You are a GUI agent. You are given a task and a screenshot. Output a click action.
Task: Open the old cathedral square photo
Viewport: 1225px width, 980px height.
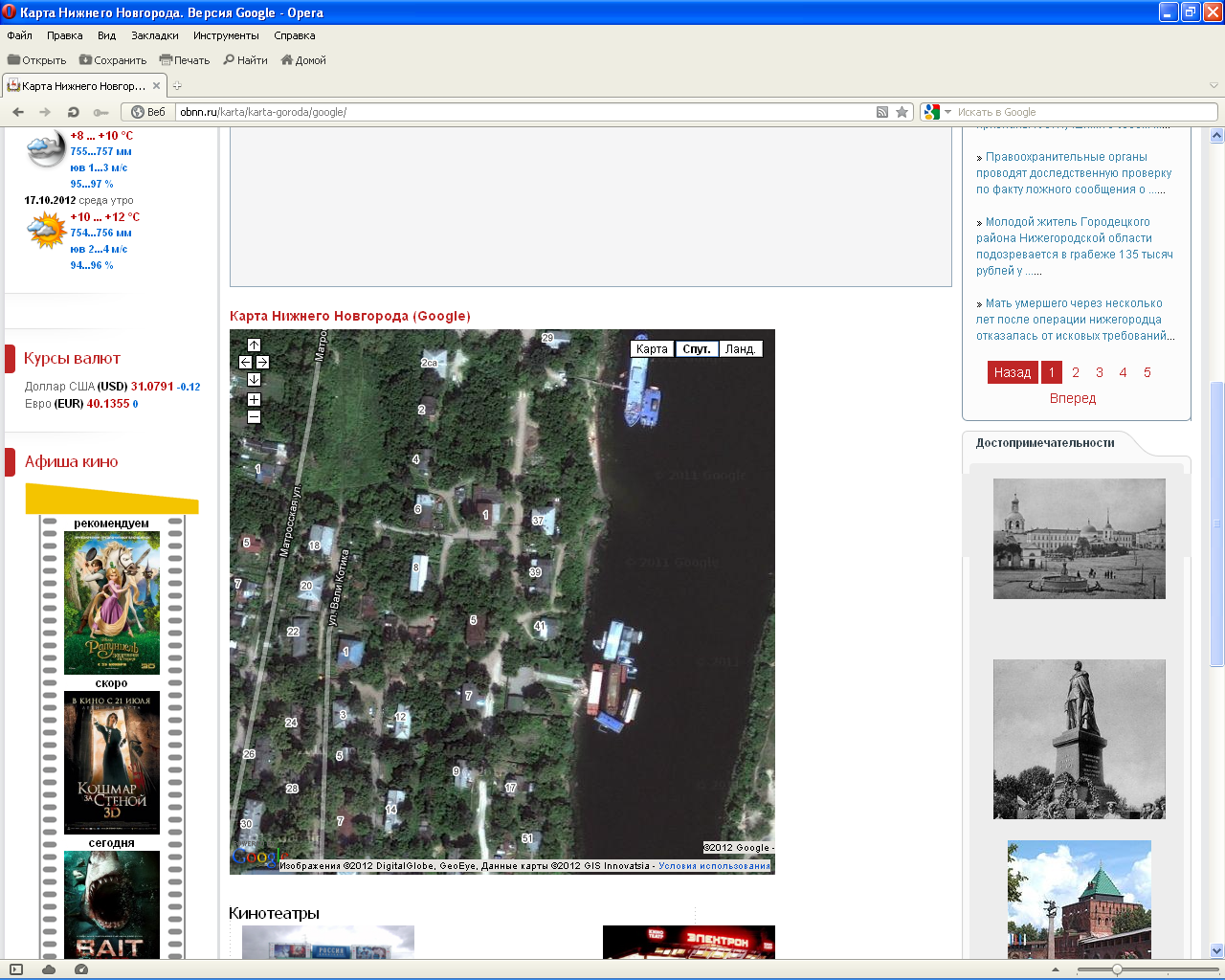point(1080,539)
